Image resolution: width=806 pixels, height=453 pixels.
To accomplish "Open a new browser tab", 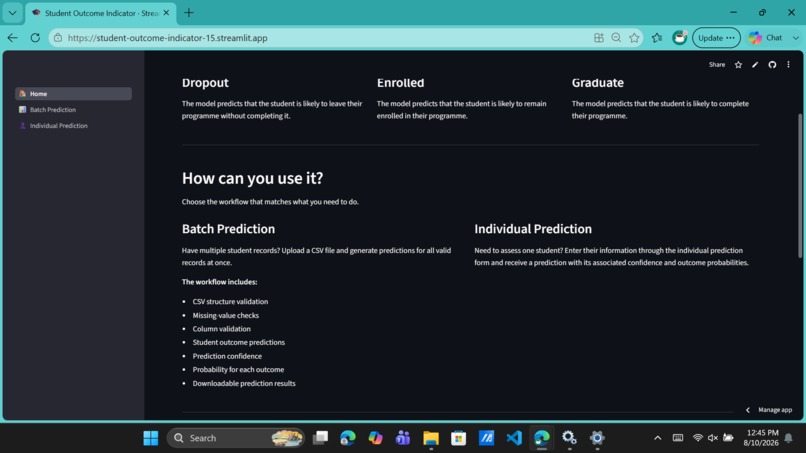I will (x=189, y=13).
